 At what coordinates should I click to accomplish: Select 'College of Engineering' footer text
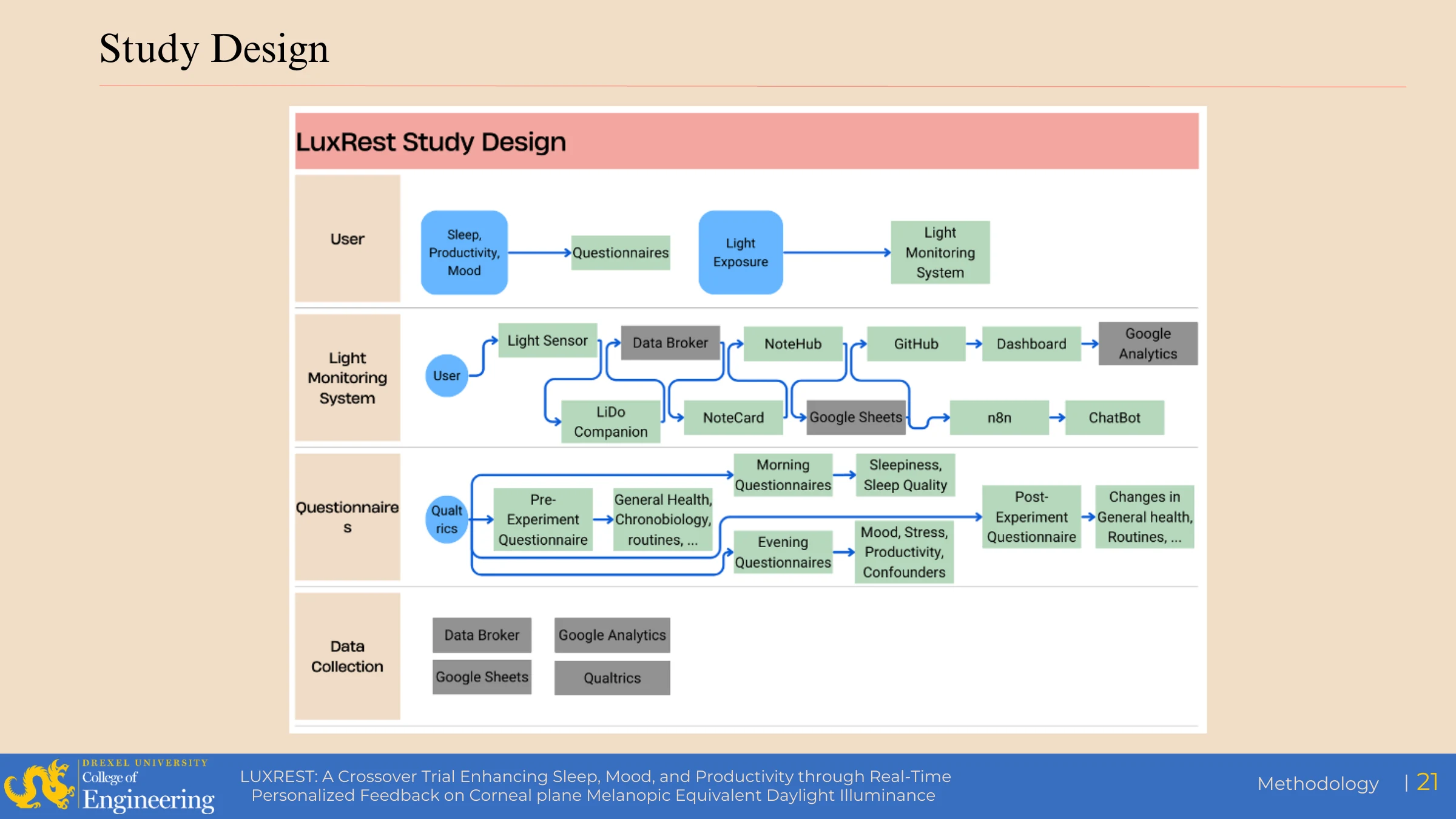[x=148, y=792]
